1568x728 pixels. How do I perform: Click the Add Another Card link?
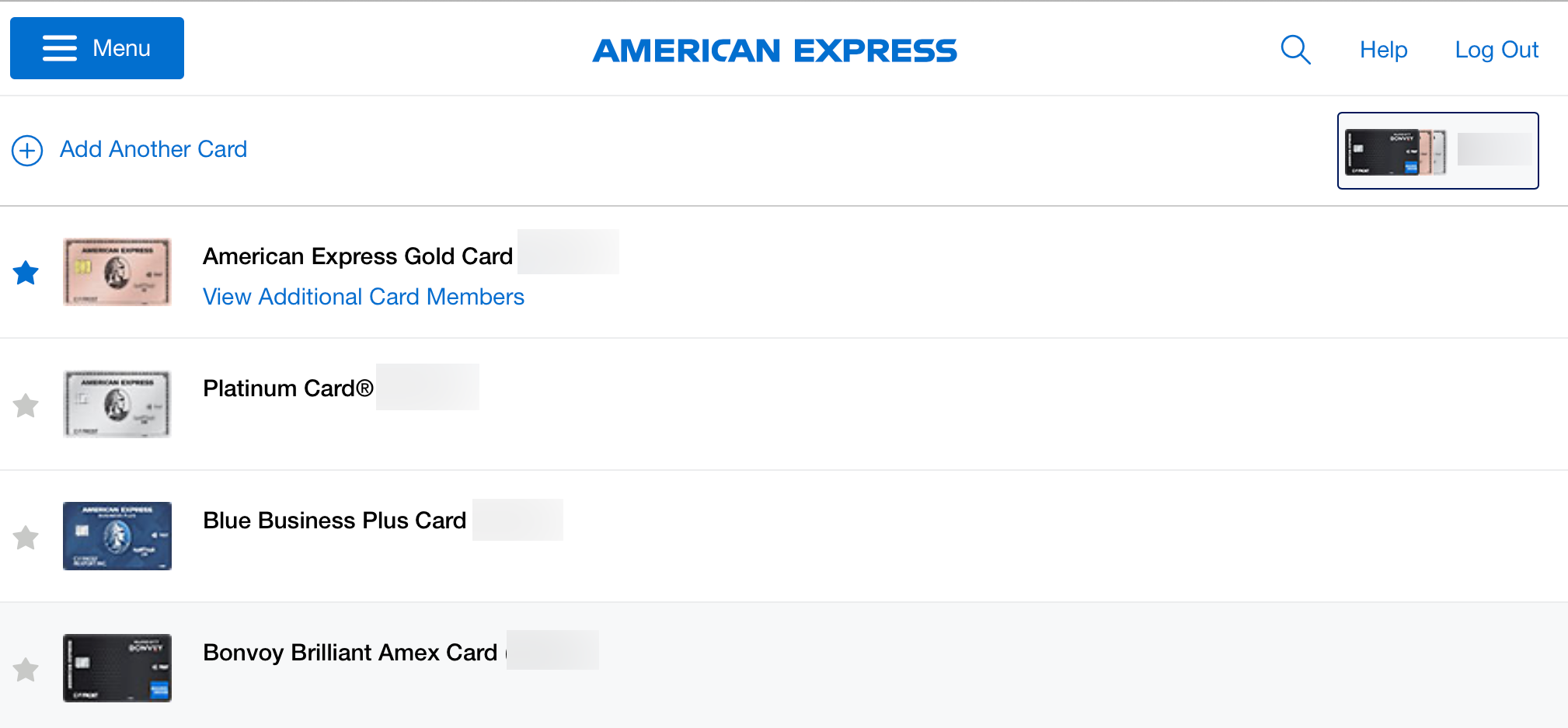click(152, 149)
